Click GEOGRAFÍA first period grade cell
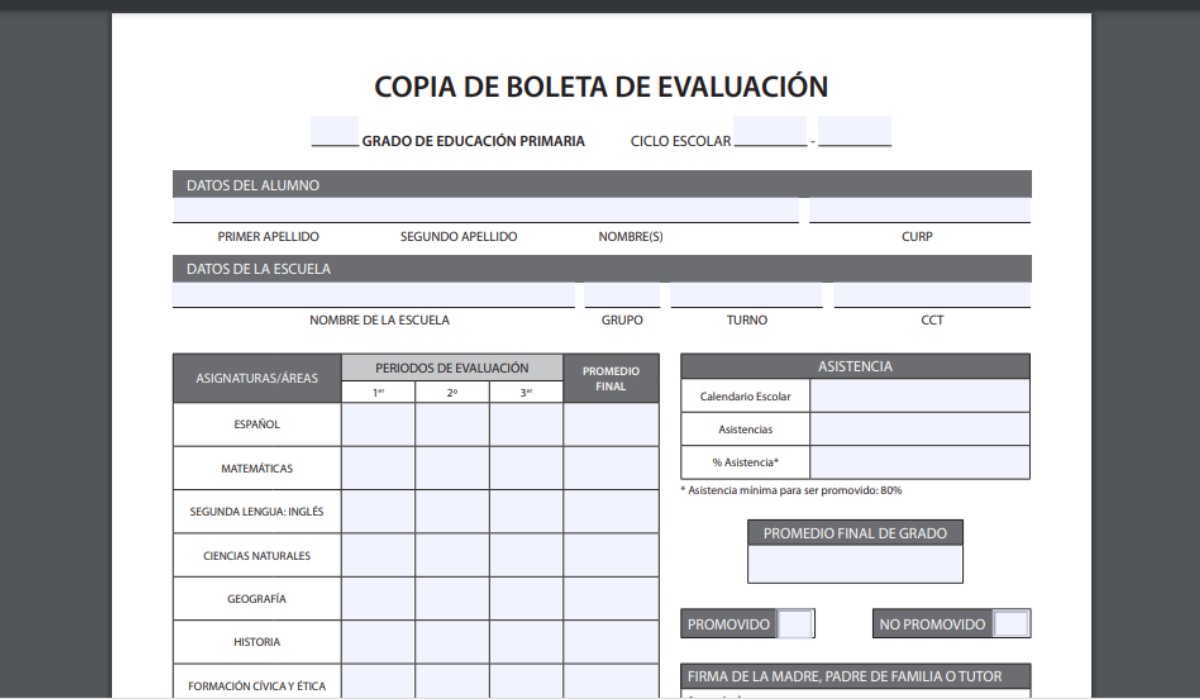 (377, 598)
